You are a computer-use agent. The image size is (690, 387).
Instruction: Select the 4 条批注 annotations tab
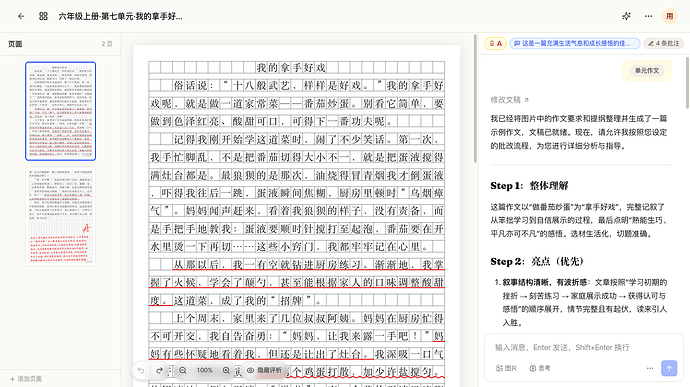coord(664,43)
